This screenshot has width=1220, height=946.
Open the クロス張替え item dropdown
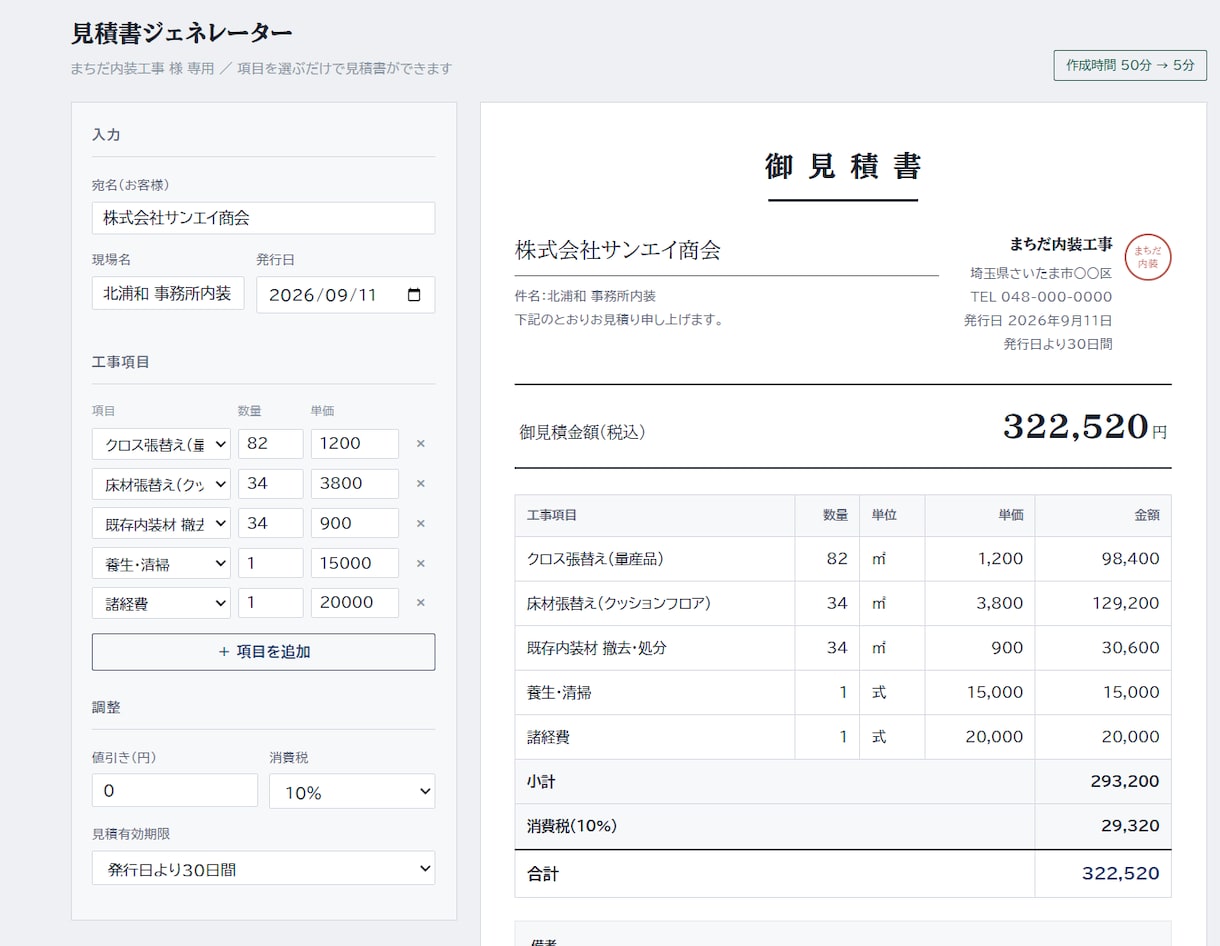pos(161,444)
